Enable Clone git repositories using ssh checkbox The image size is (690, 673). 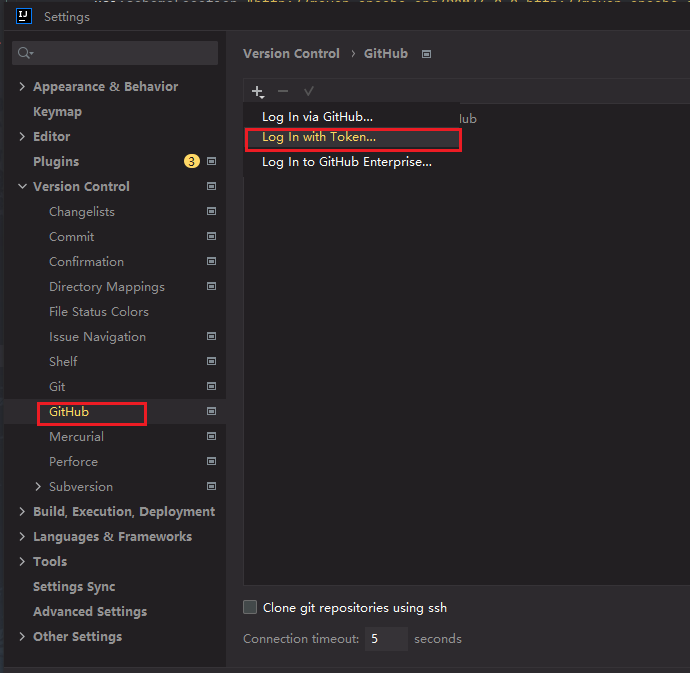tap(250, 607)
